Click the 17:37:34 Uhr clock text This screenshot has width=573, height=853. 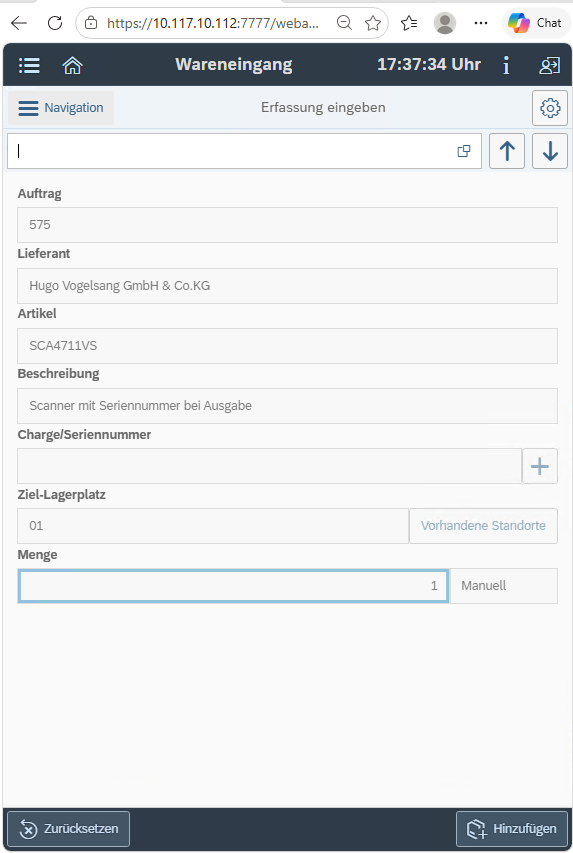(429, 65)
